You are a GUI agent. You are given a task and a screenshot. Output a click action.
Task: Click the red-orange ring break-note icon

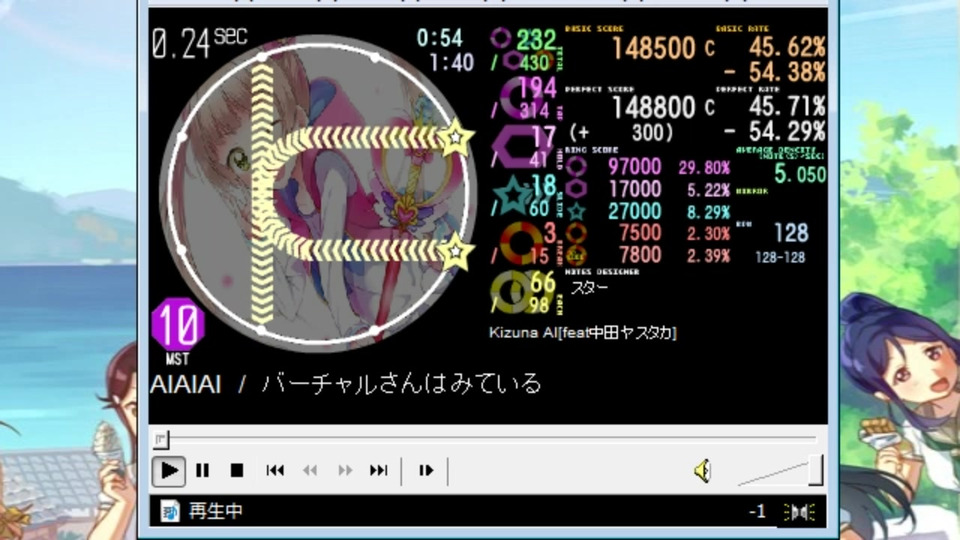(520, 244)
